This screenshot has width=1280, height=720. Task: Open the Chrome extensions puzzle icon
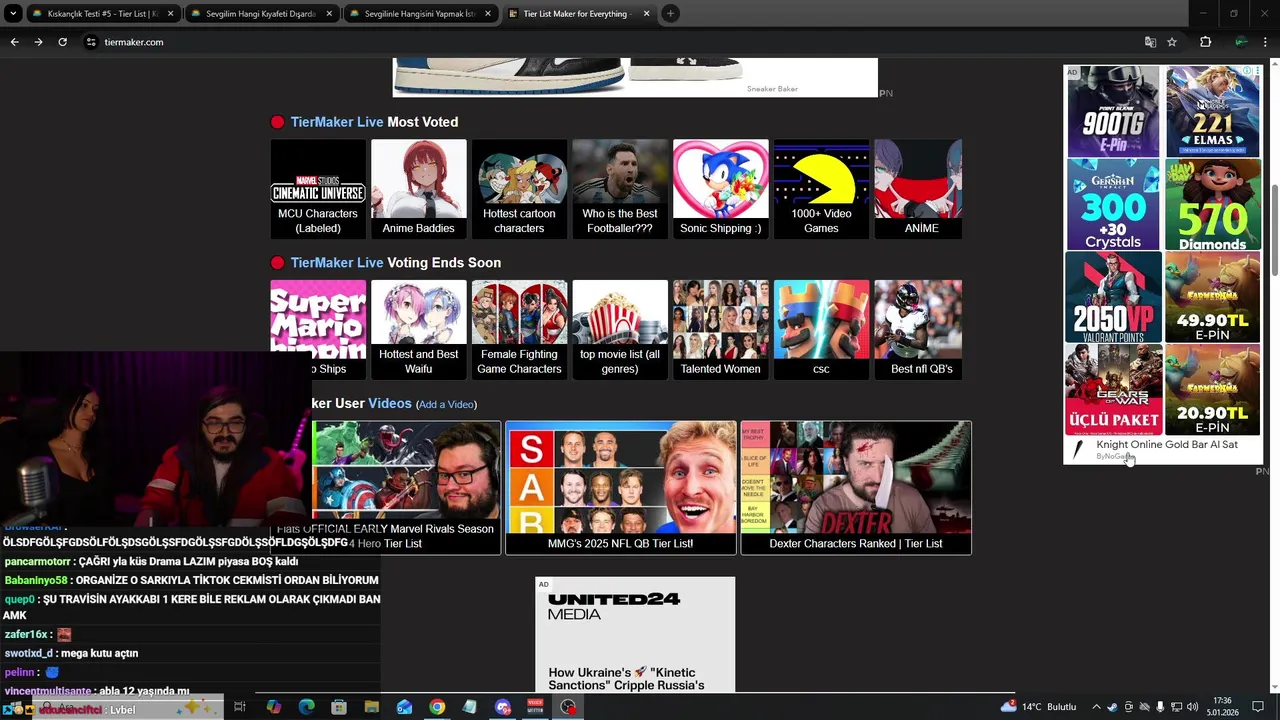[x=1205, y=42]
